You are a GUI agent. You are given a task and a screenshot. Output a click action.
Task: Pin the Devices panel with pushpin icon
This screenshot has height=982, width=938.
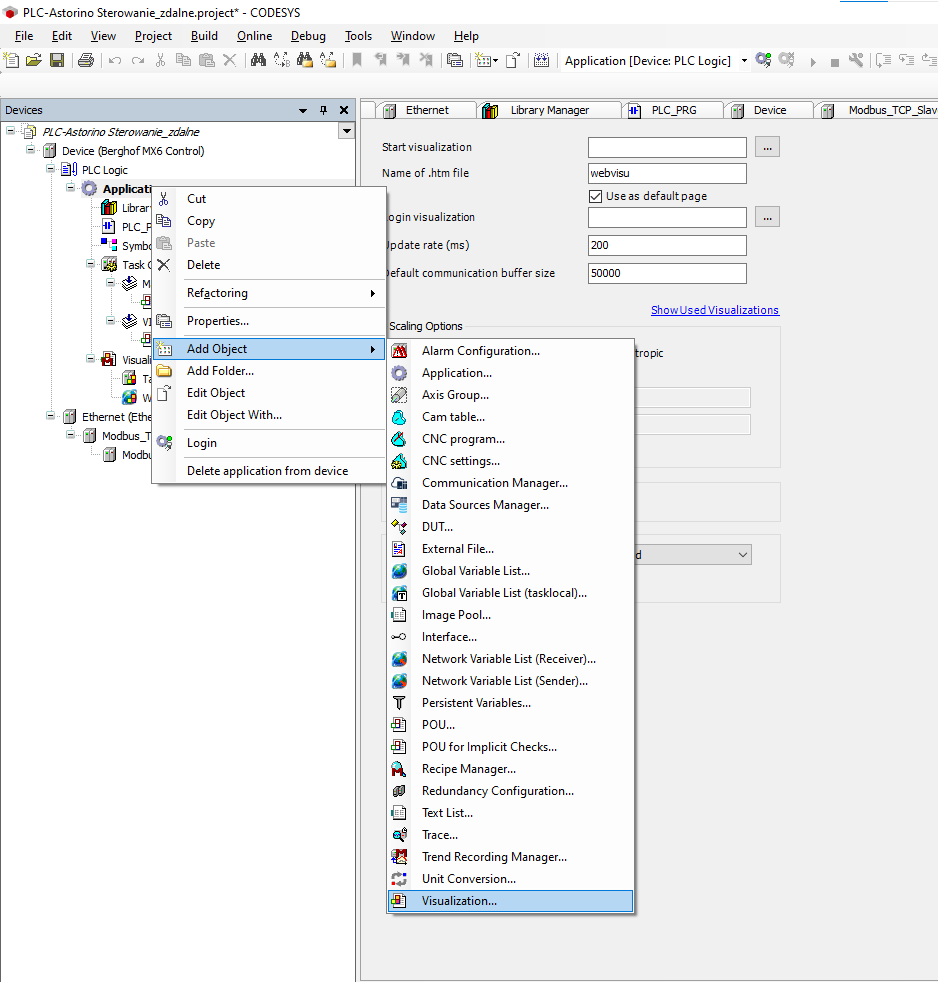(x=324, y=110)
